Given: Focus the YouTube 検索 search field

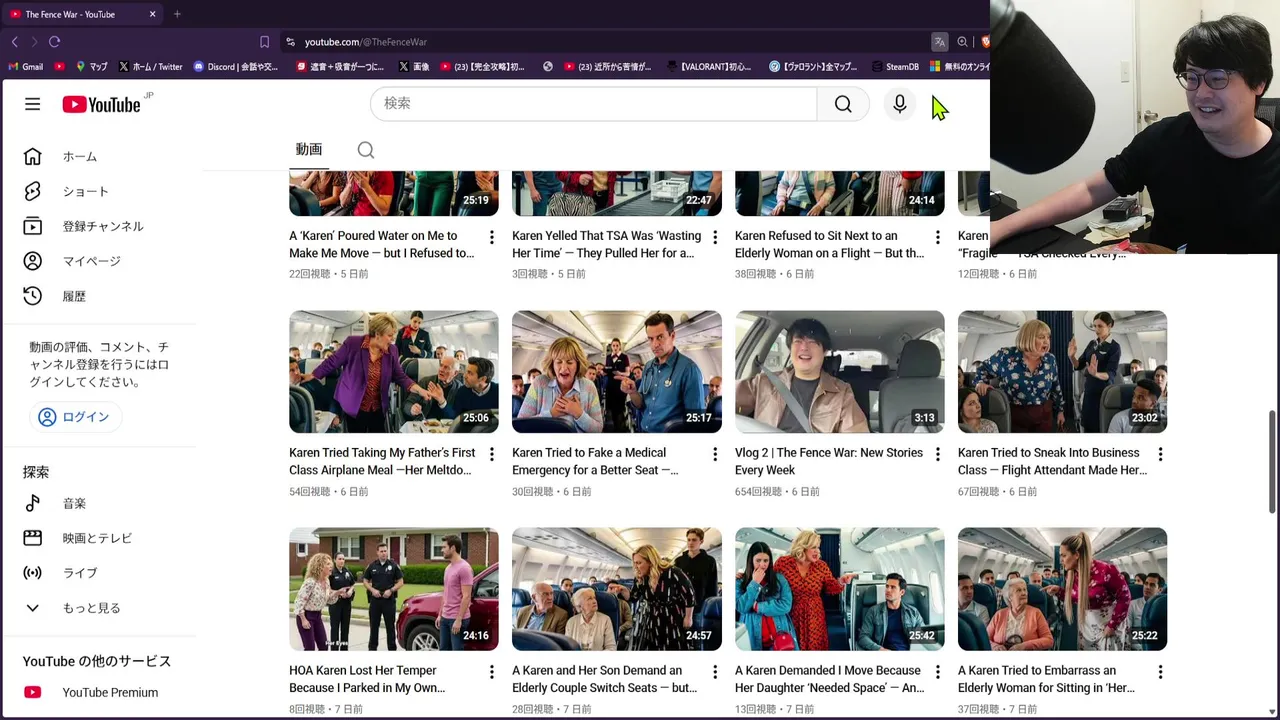Looking at the screenshot, I should click(594, 104).
